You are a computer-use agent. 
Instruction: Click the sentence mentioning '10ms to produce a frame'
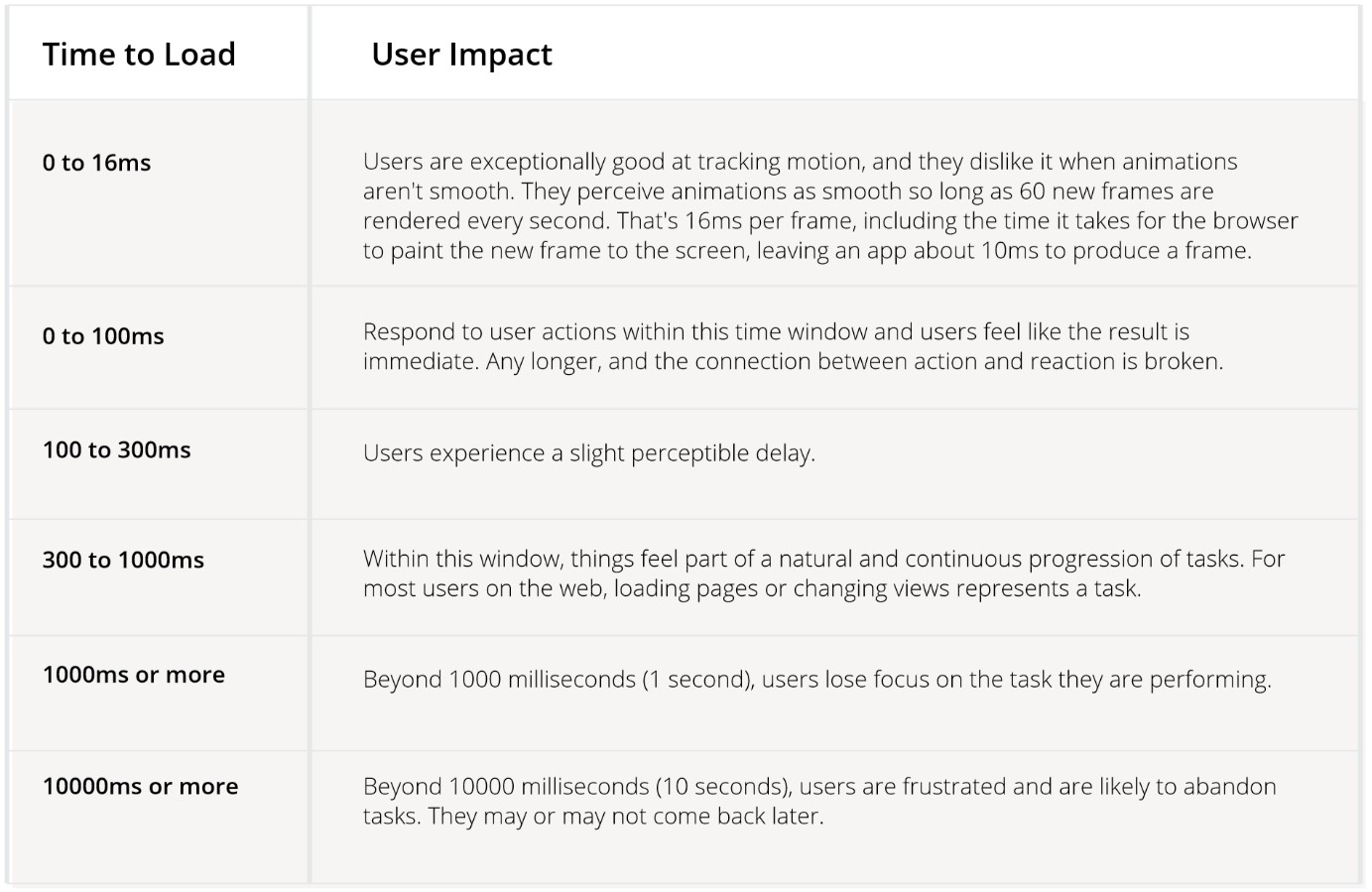(831, 236)
